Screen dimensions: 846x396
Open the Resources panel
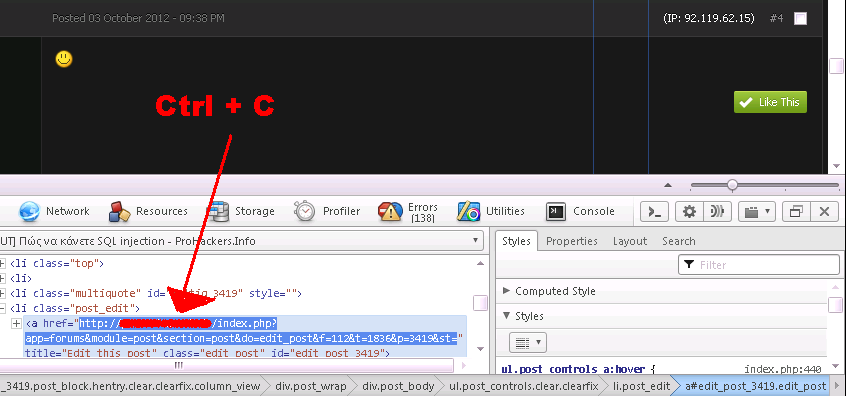pos(148,211)
